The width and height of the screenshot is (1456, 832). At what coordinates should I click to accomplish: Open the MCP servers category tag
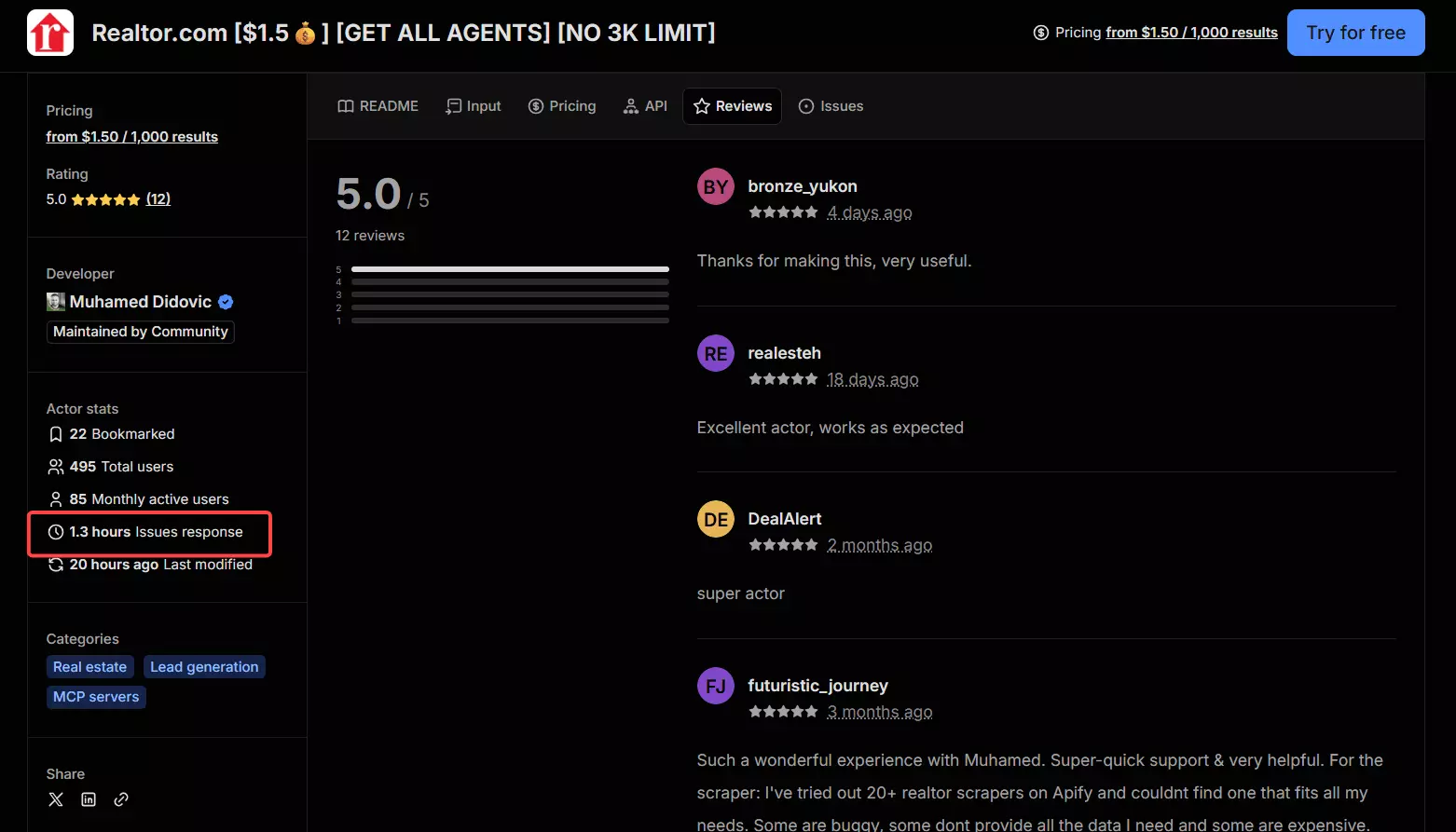[96, 697]
